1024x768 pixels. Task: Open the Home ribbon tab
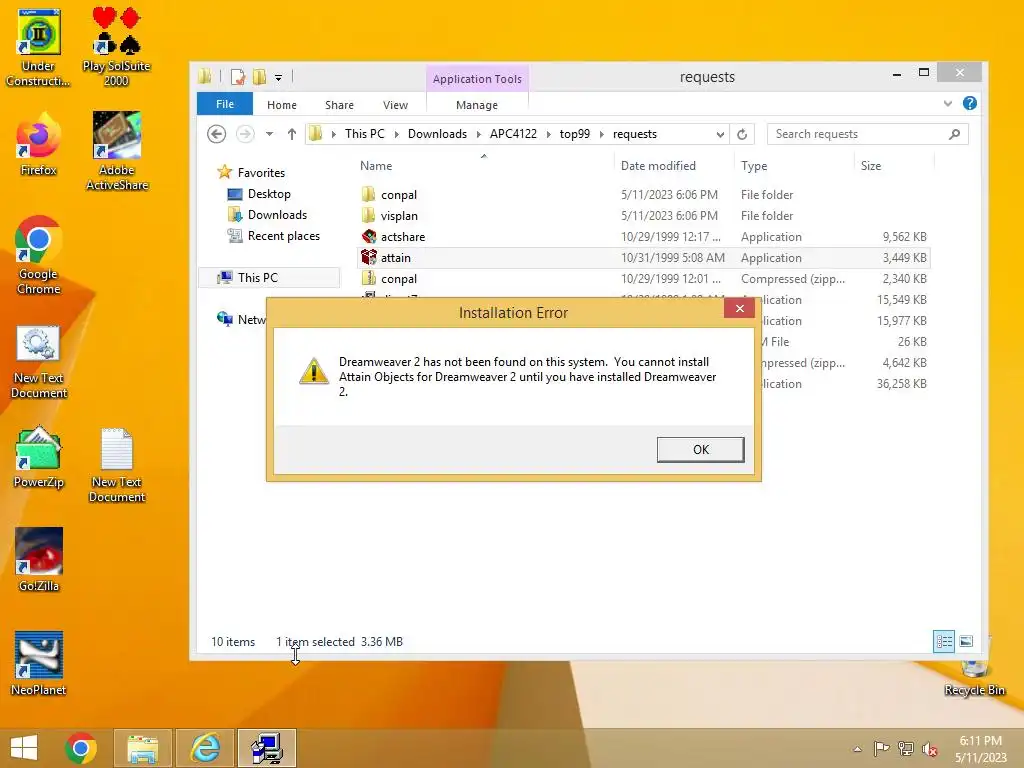(x=281, y=105)
